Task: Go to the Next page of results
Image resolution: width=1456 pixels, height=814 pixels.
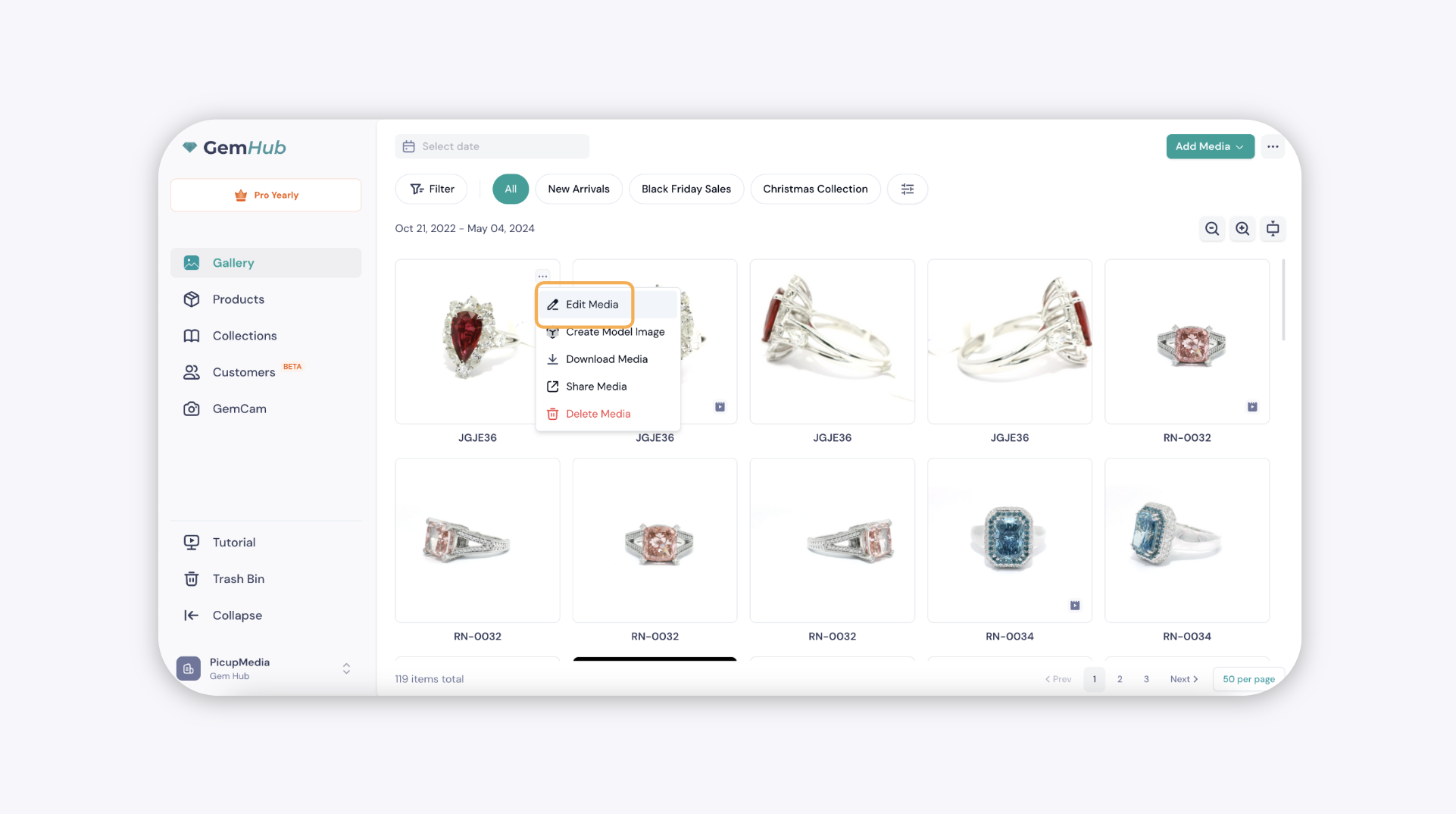Action: click(1184, 679)
